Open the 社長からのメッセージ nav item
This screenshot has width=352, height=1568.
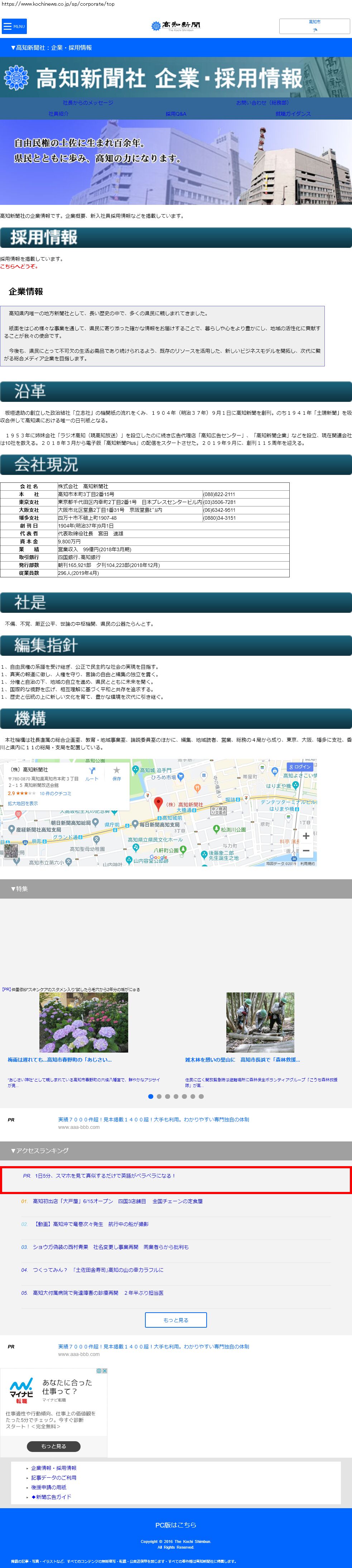point(88,103)
